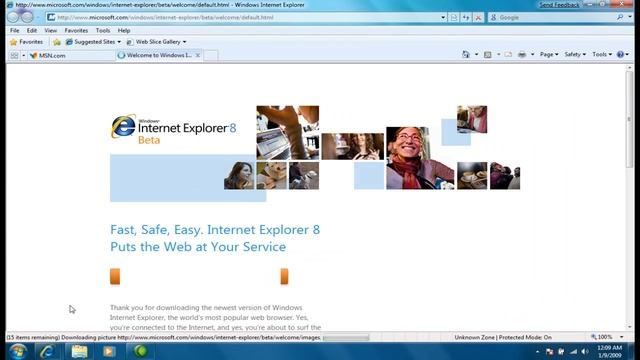
Task: Open the Page menu in command bar
Action: (549, 54)
